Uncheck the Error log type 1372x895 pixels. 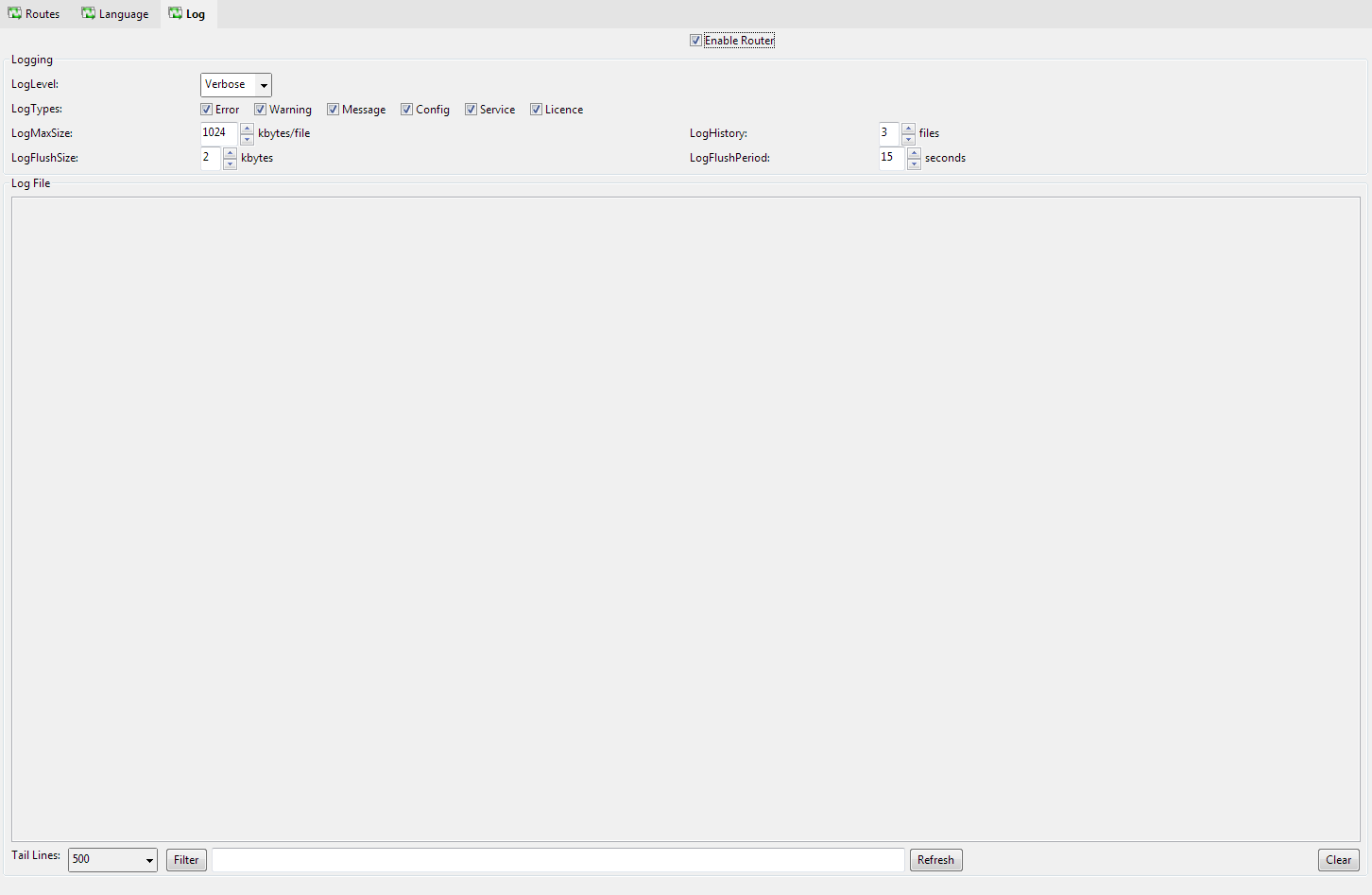pos(207,110)
